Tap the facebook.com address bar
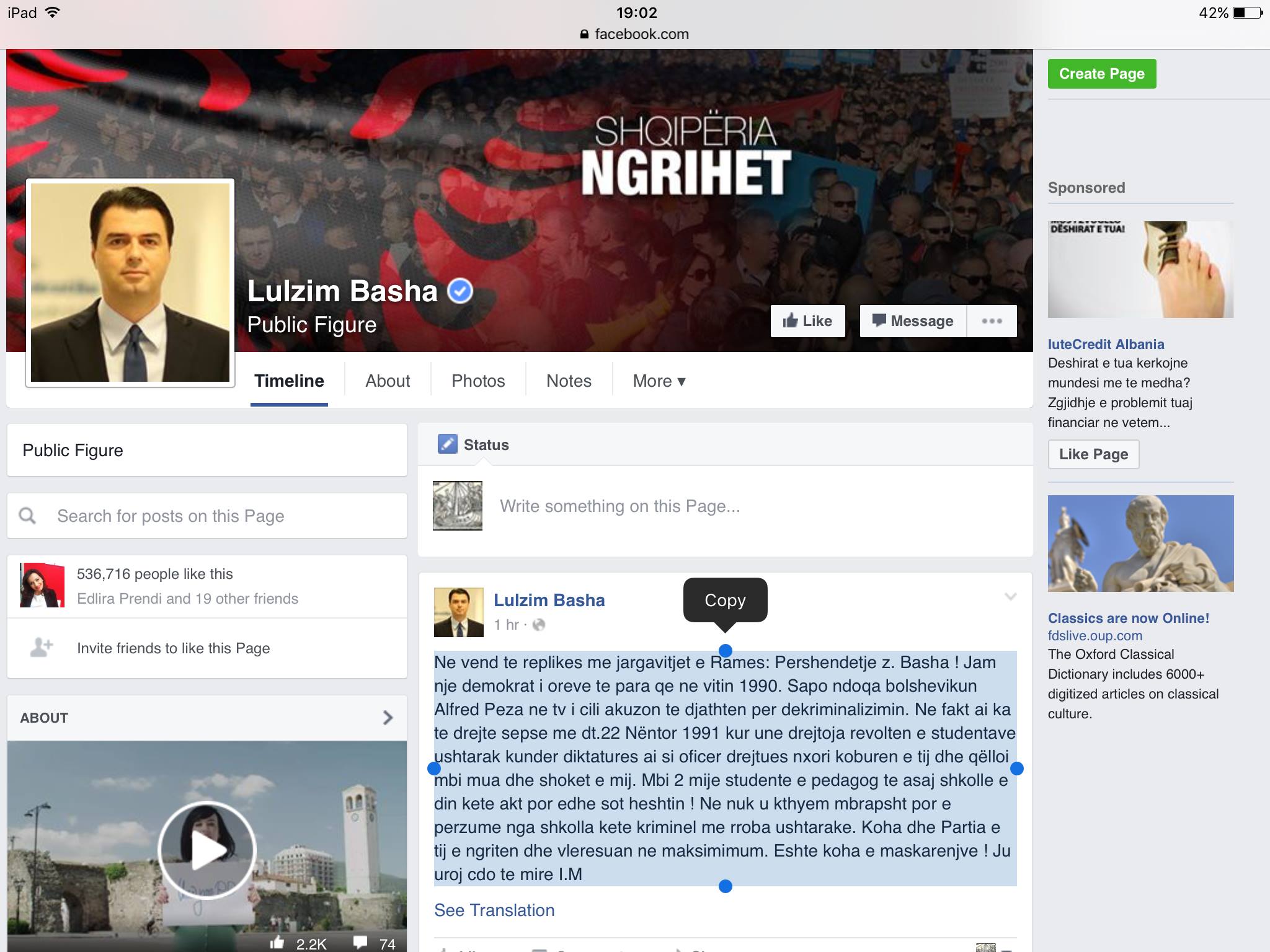The width and height of the screenshot is (1270, 952). point(635,34)
